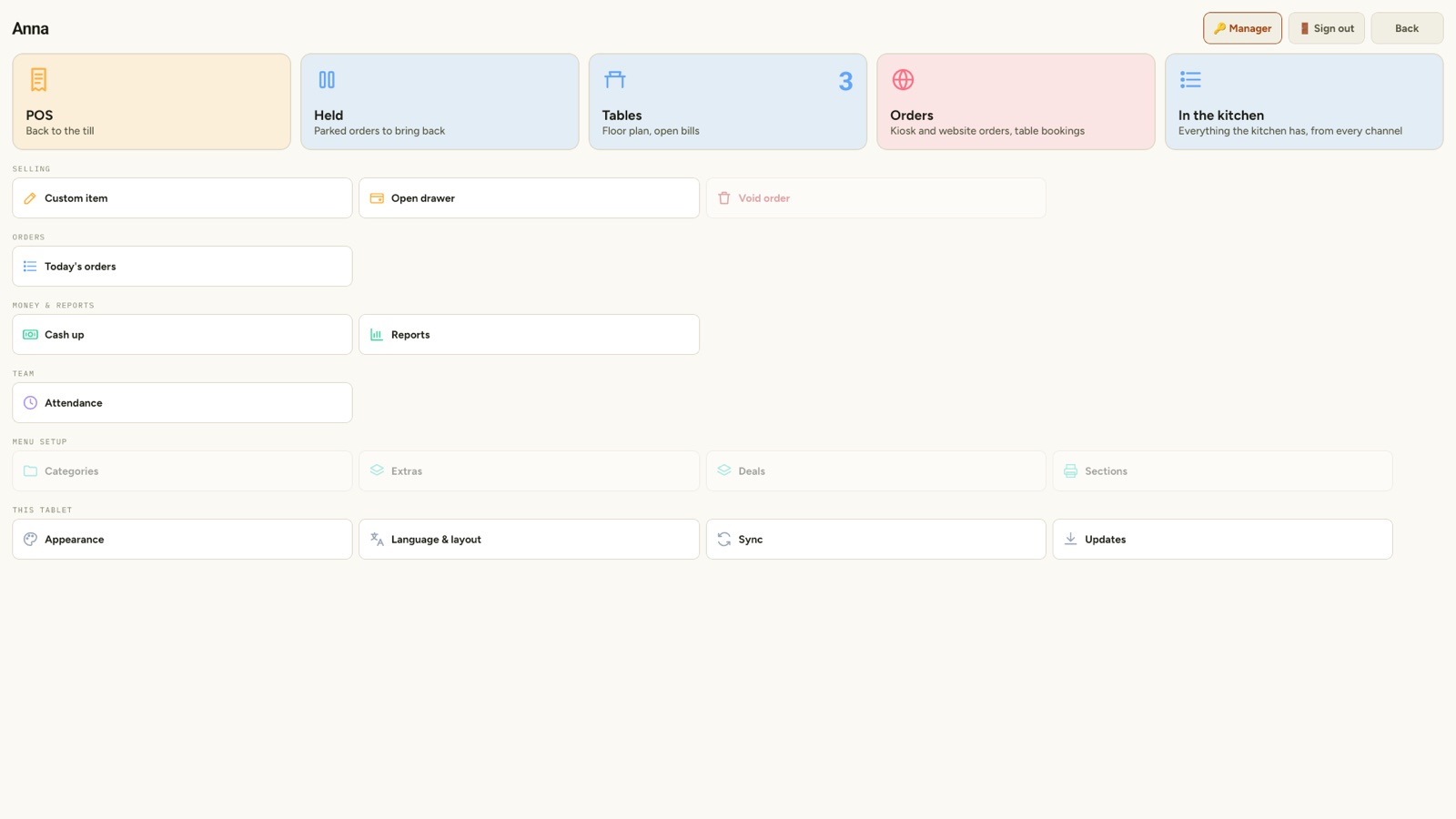Click the list icon beside Today's orders
Viewport: 1456px width, 819px height.
point(30,267)
